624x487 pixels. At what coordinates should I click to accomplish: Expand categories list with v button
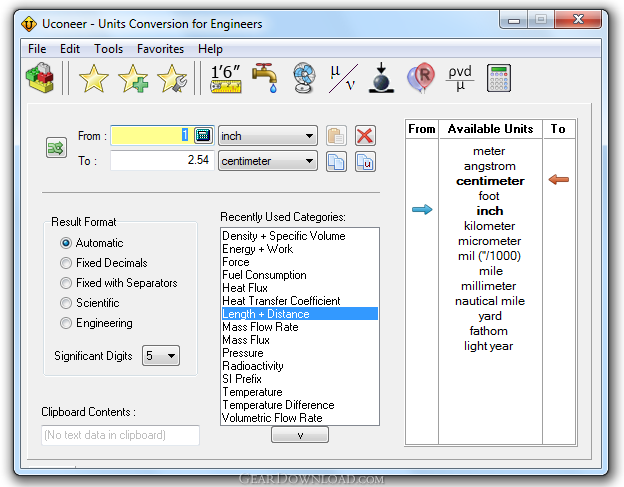[x=300, y=435]
